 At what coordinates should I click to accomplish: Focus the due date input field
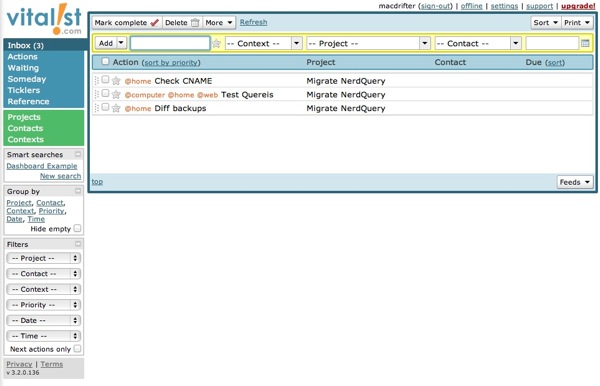(x=552, y=43)
